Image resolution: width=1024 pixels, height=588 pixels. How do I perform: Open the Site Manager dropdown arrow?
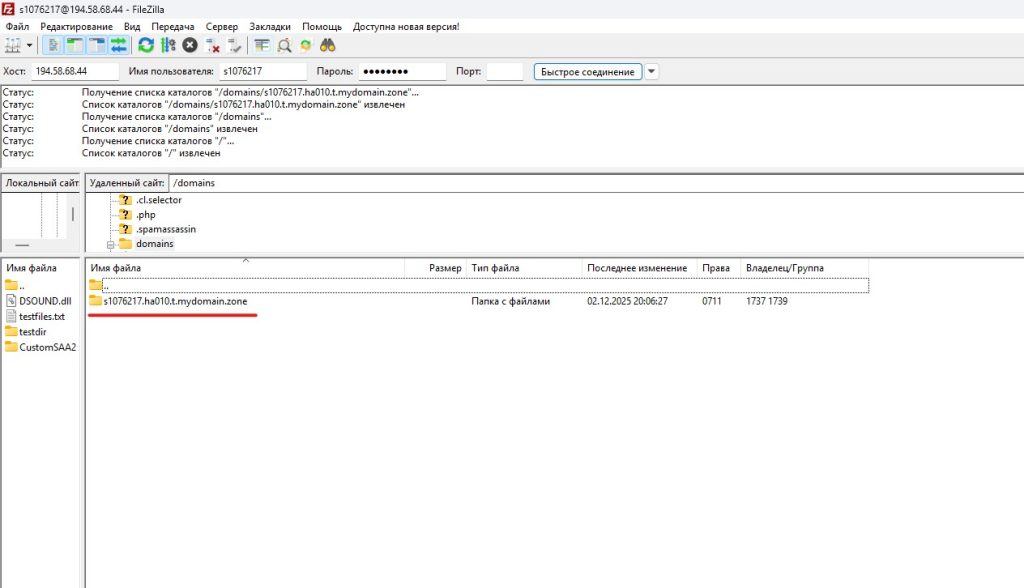29,45
